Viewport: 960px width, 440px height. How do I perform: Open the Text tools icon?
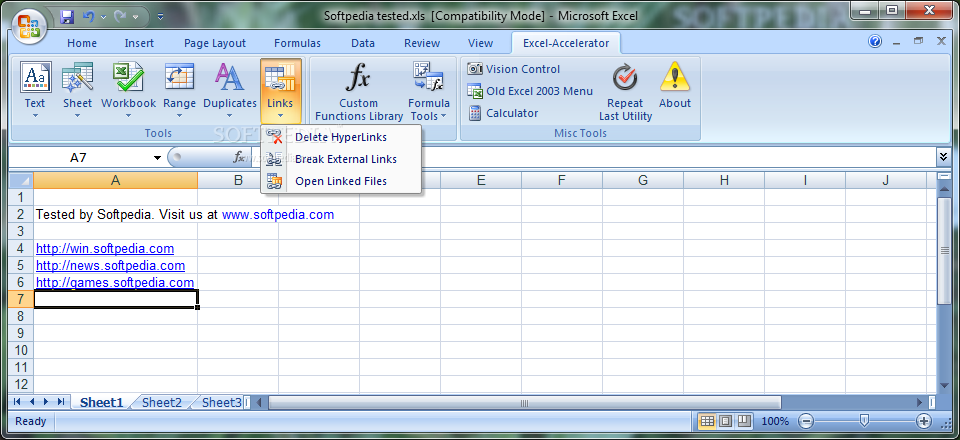click(35, 91)
